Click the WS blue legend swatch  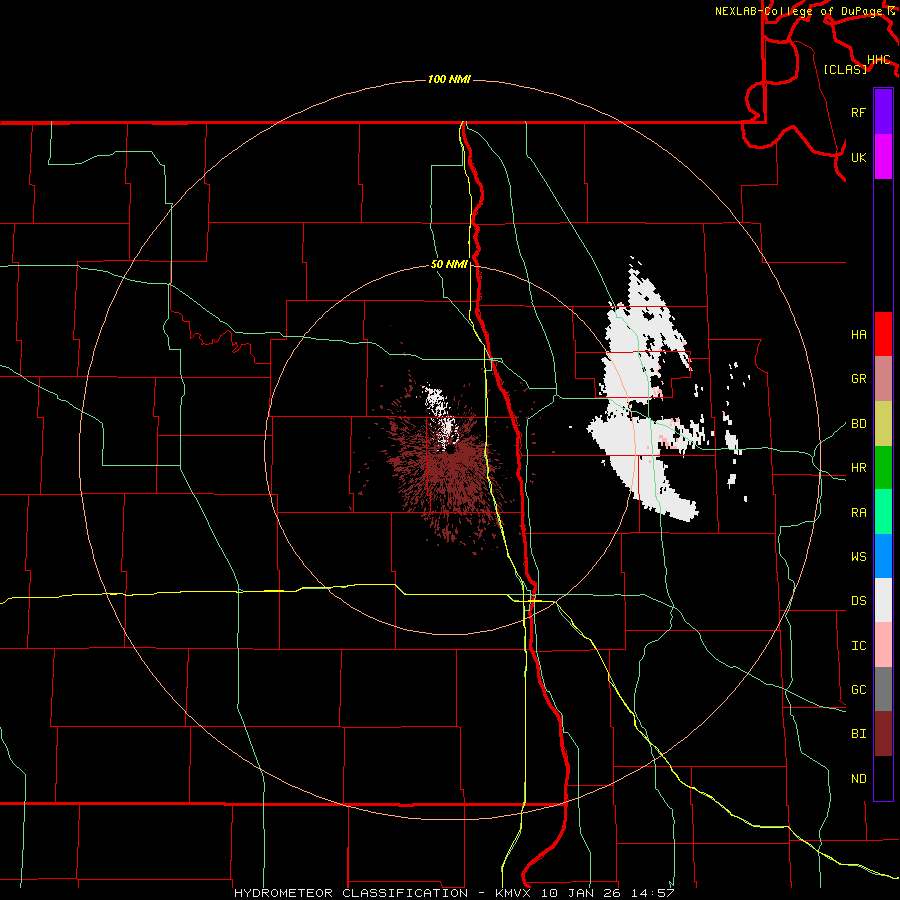coord(883,556)
